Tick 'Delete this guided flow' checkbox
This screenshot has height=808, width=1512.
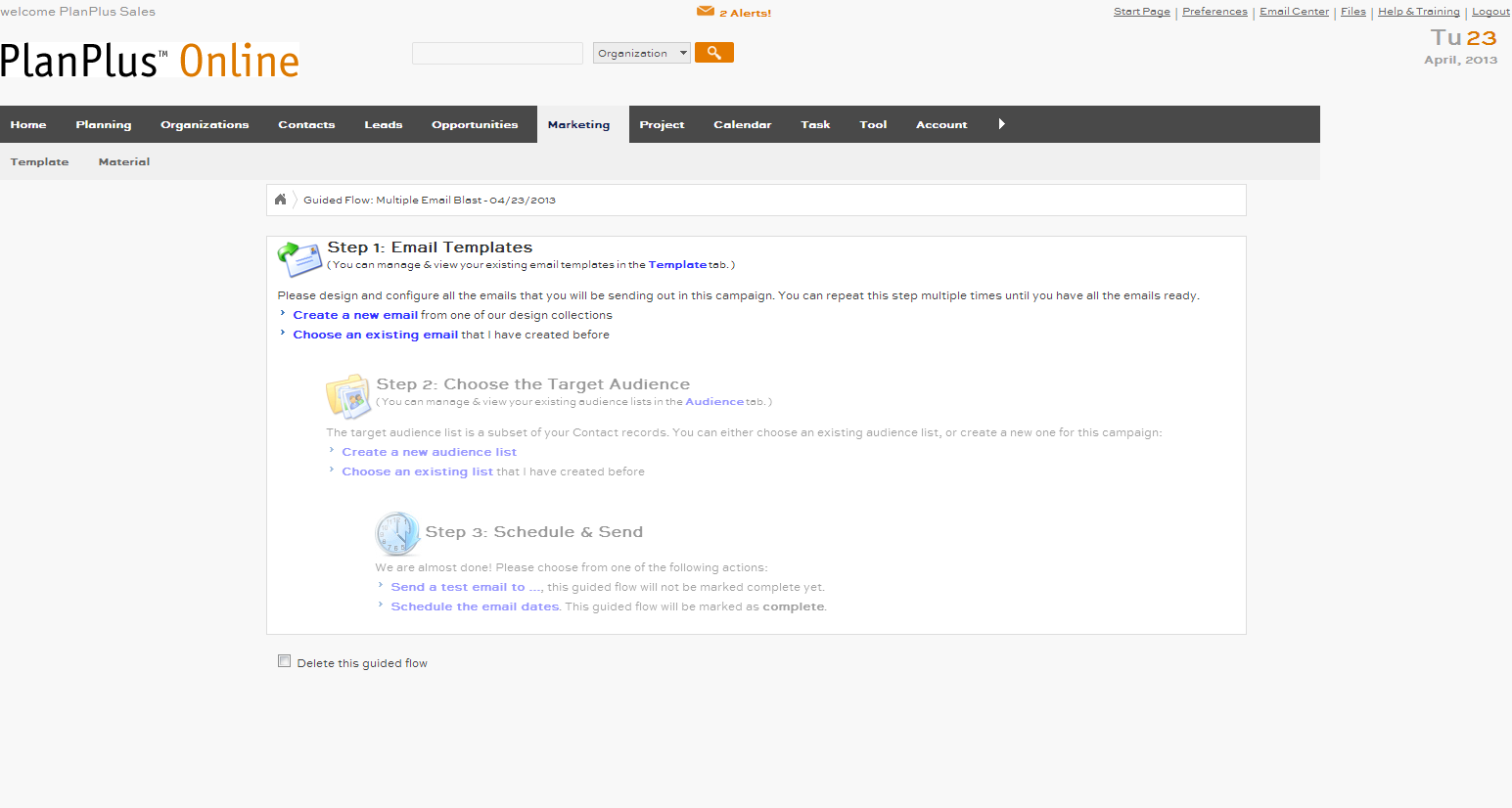coord(284,661)
